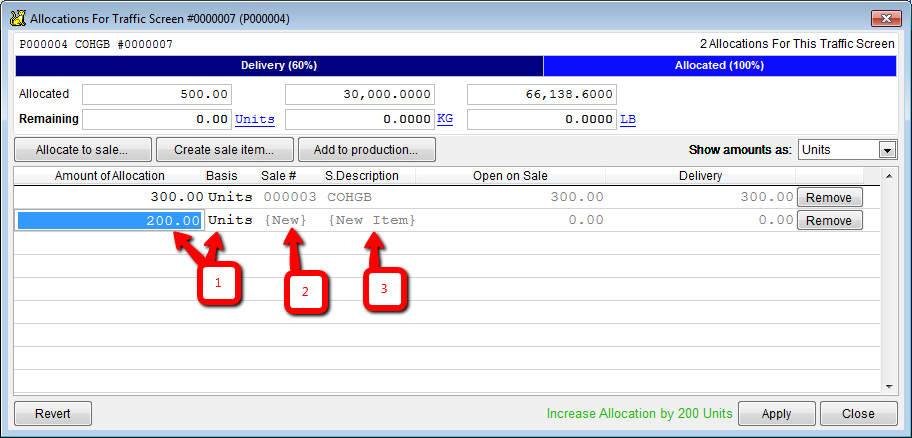Click the {New} sale number cell
Viewport: 912px width, 438px height.
285,220
